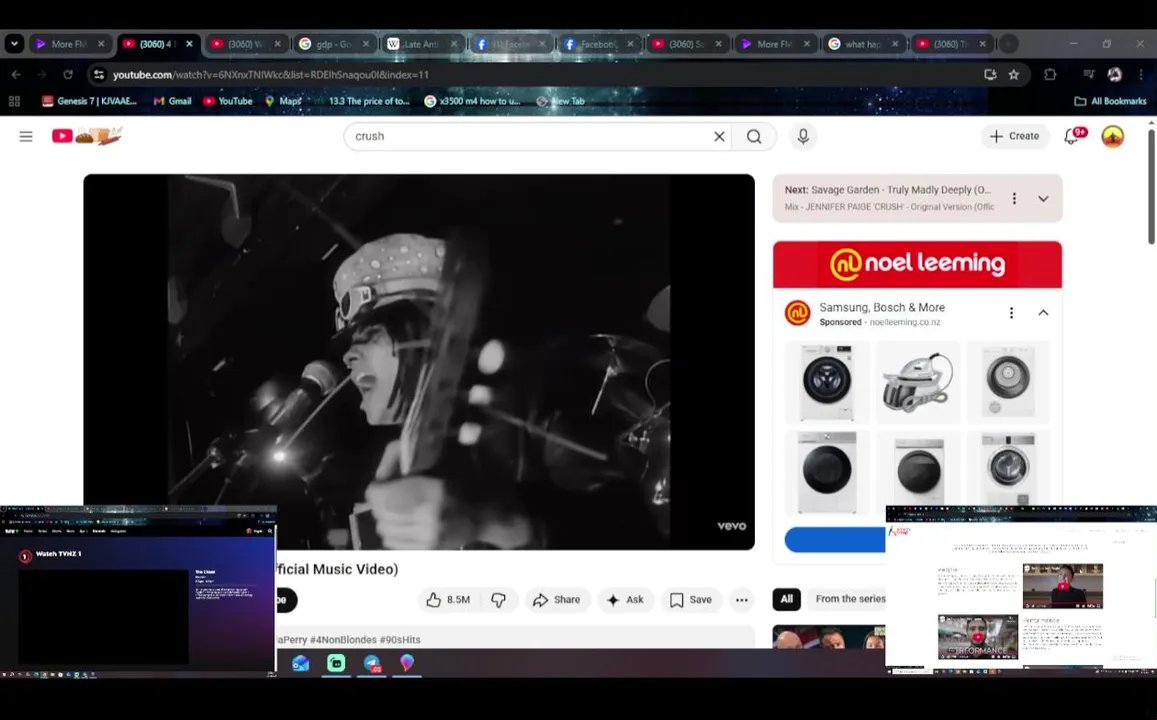This screenshot has height=720, width=1157.
Task: Click the Share button
Action: [x=557, y=600]
